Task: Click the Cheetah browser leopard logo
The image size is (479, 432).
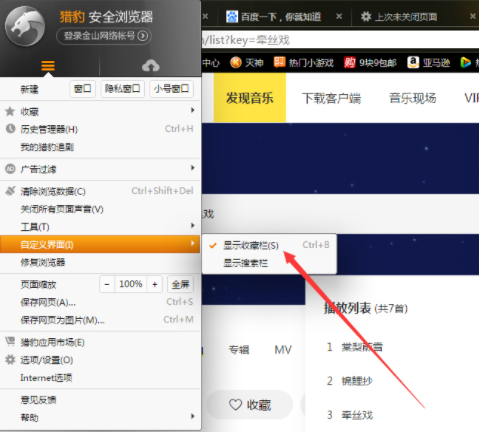Action: tap(25, 26)
